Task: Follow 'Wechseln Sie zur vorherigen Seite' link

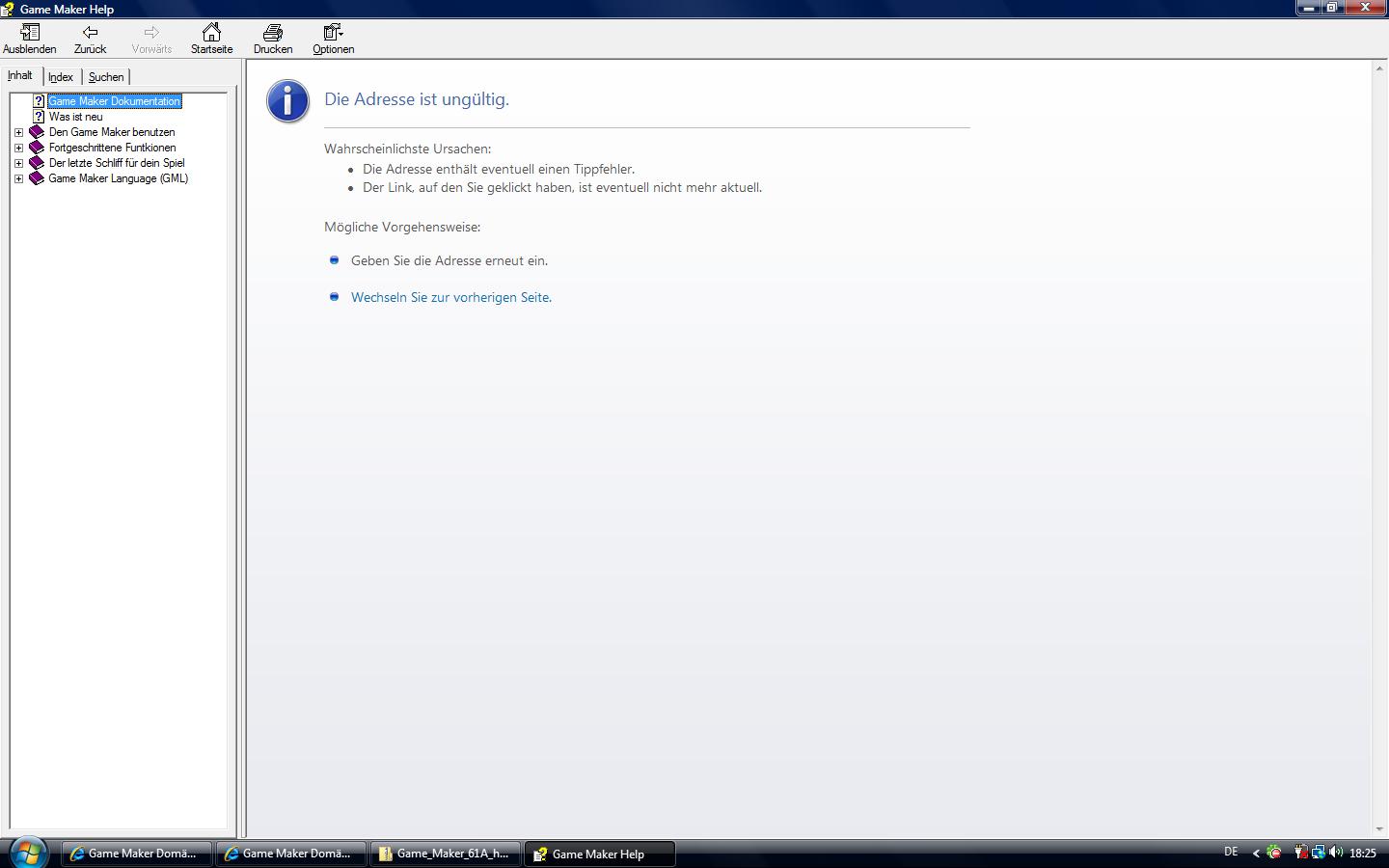Action: [451, 298]
